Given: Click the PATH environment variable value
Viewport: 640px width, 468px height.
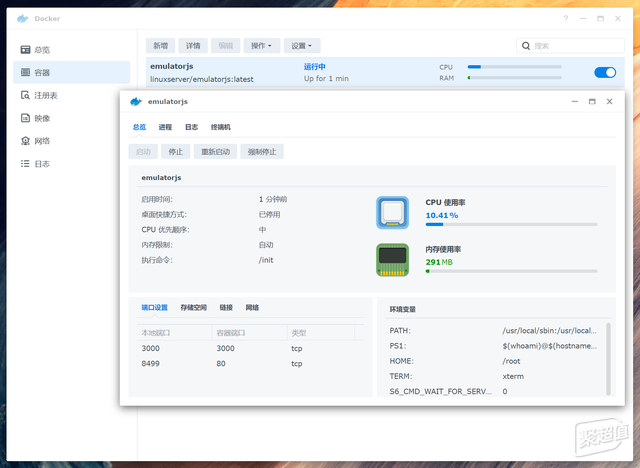Looking at the screenshot, I should 549,330.
